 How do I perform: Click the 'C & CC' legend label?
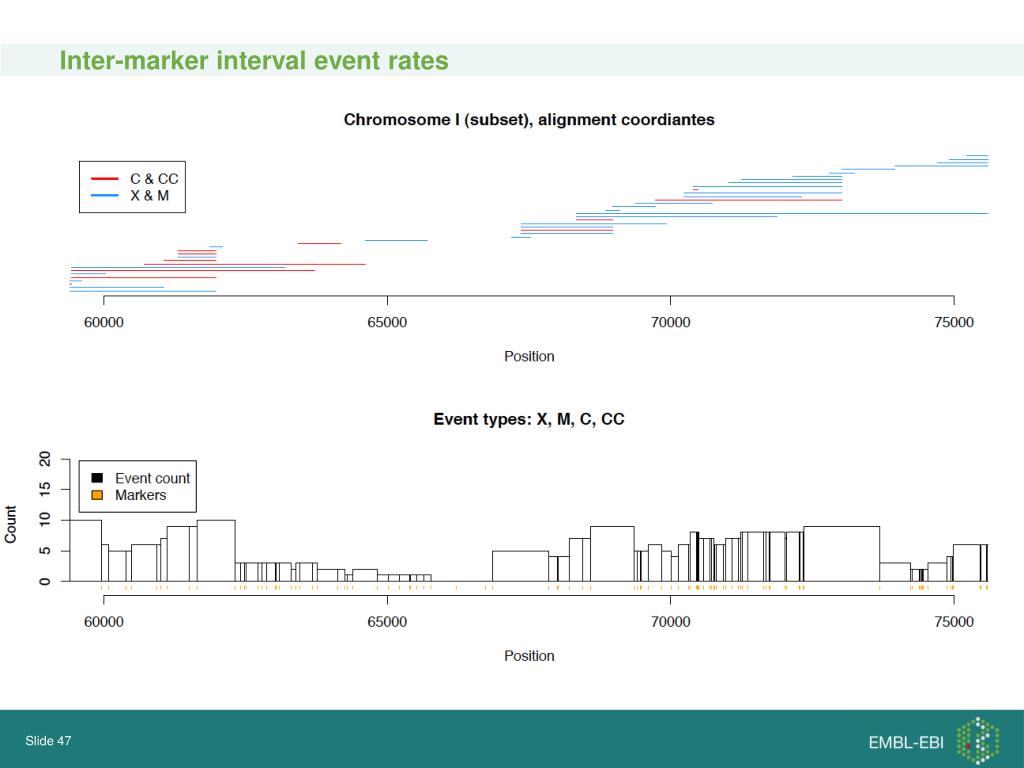[x=154, y=179]
